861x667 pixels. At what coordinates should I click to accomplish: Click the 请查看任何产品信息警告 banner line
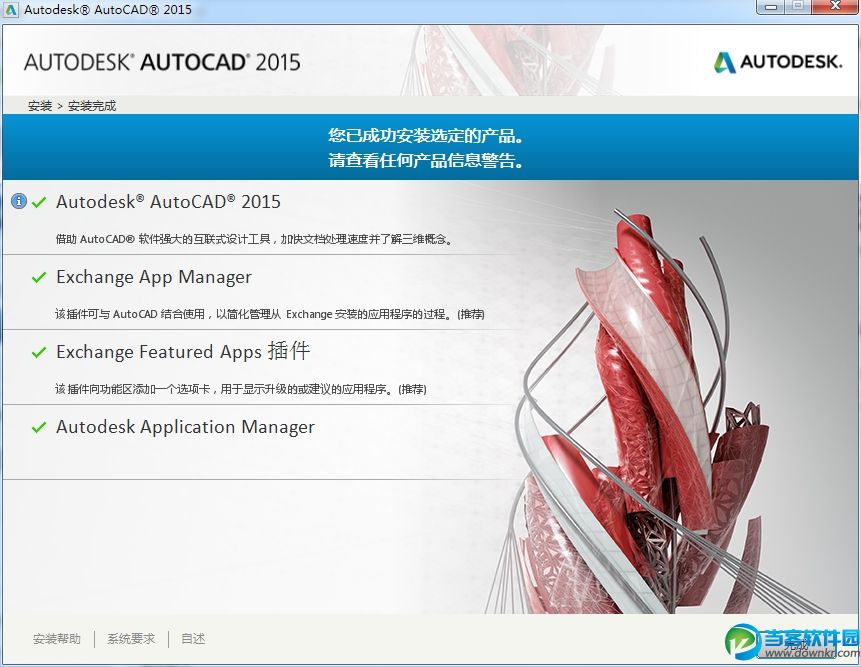[426, 160]
